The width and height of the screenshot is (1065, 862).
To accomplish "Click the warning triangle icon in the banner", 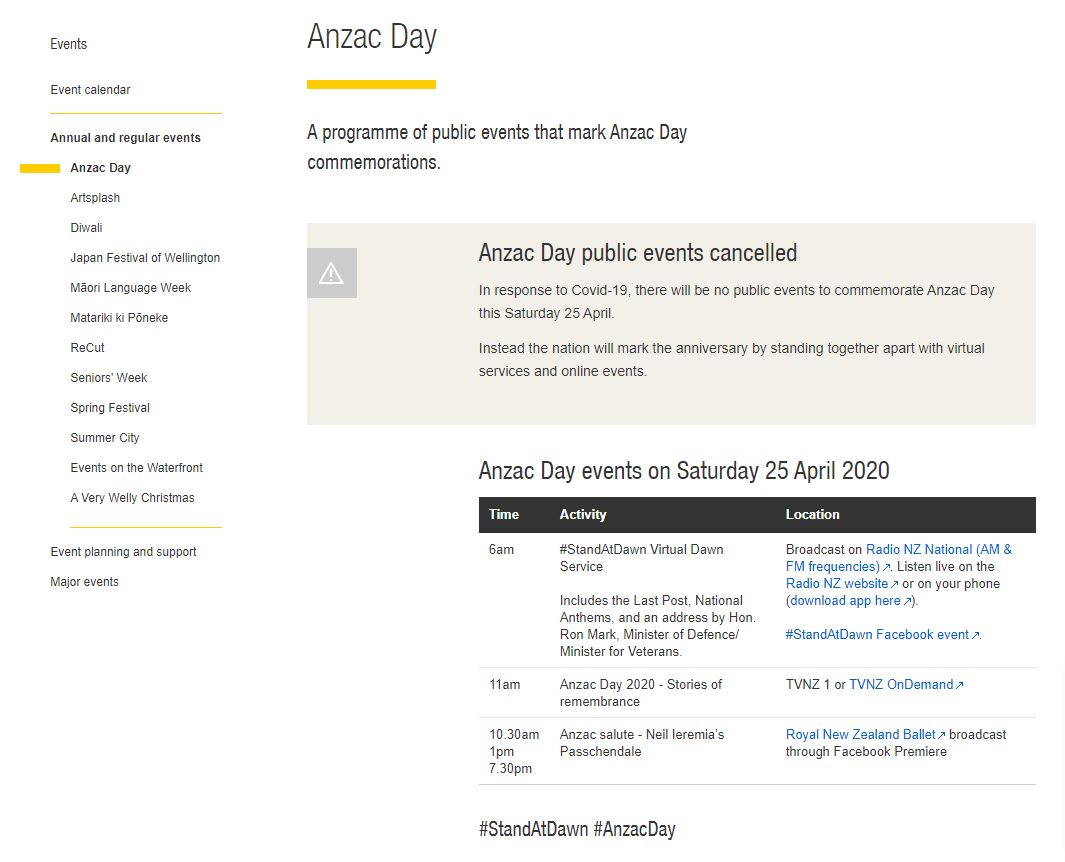I will coord(331,272).
